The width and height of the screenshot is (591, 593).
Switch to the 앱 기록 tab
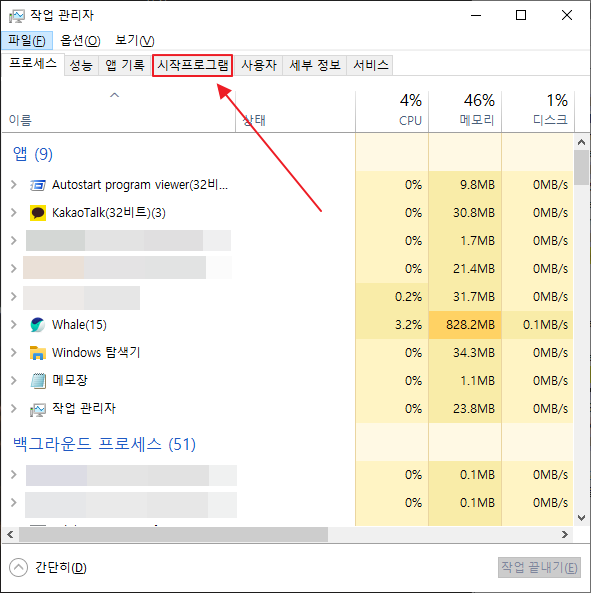click(125, 65)
